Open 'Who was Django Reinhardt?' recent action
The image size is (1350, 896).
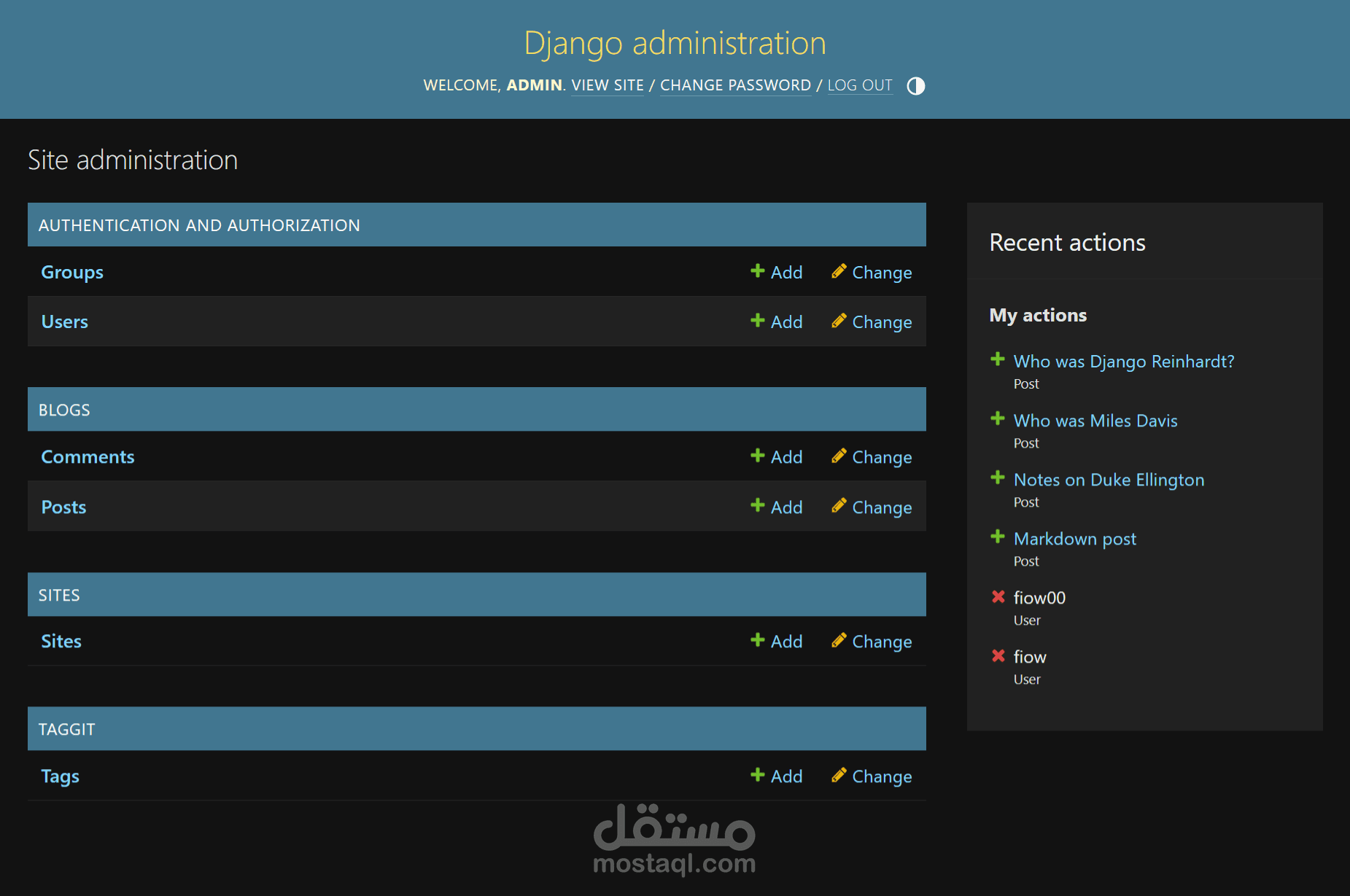click(x=1124, y=362)
